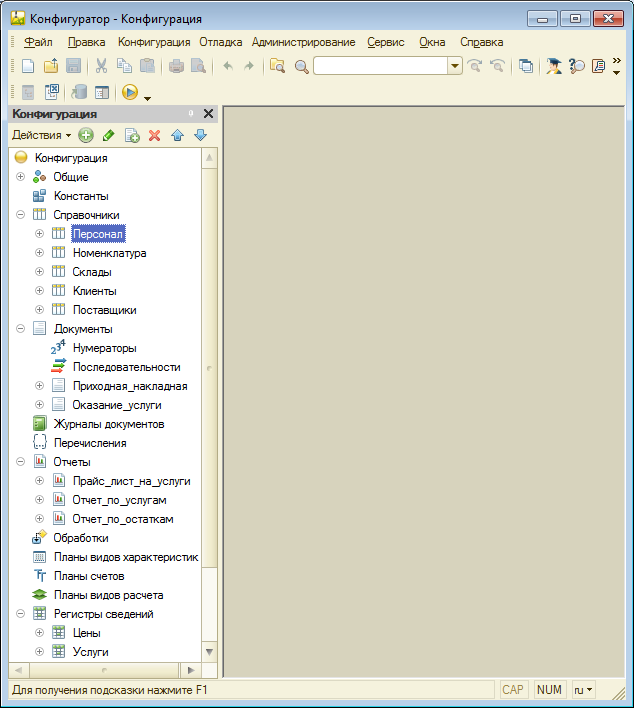
Task: Click the Edit pencil icon in the panel toolbar
Action: point(109,135)
